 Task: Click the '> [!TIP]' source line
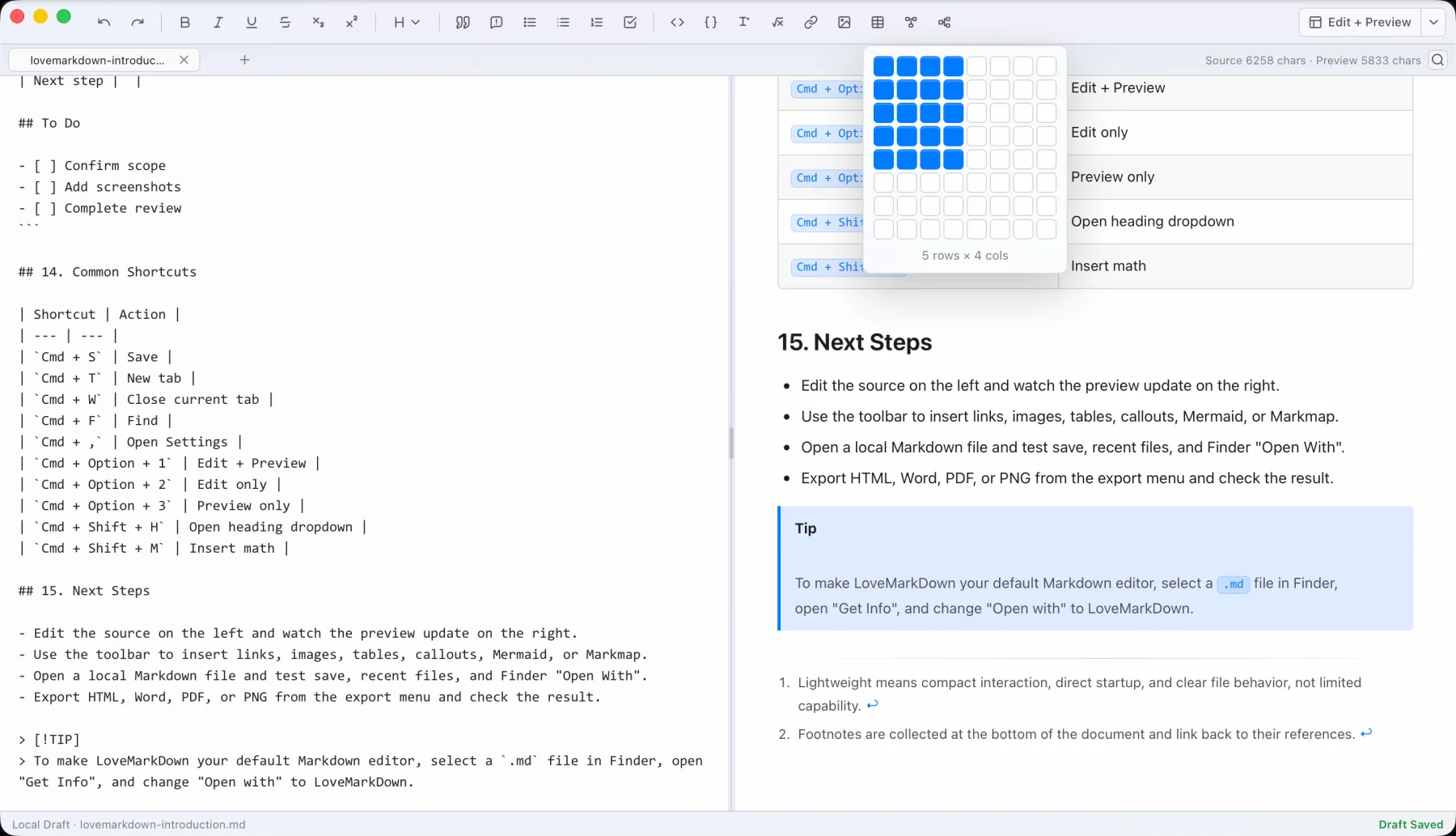tap(49, 740)
